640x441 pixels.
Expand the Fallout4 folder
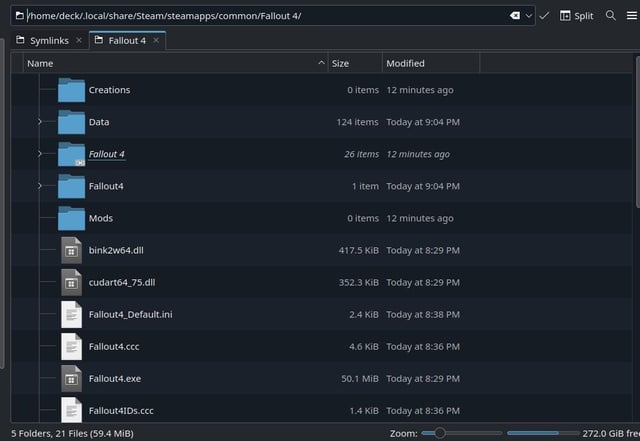coord(40,186)
